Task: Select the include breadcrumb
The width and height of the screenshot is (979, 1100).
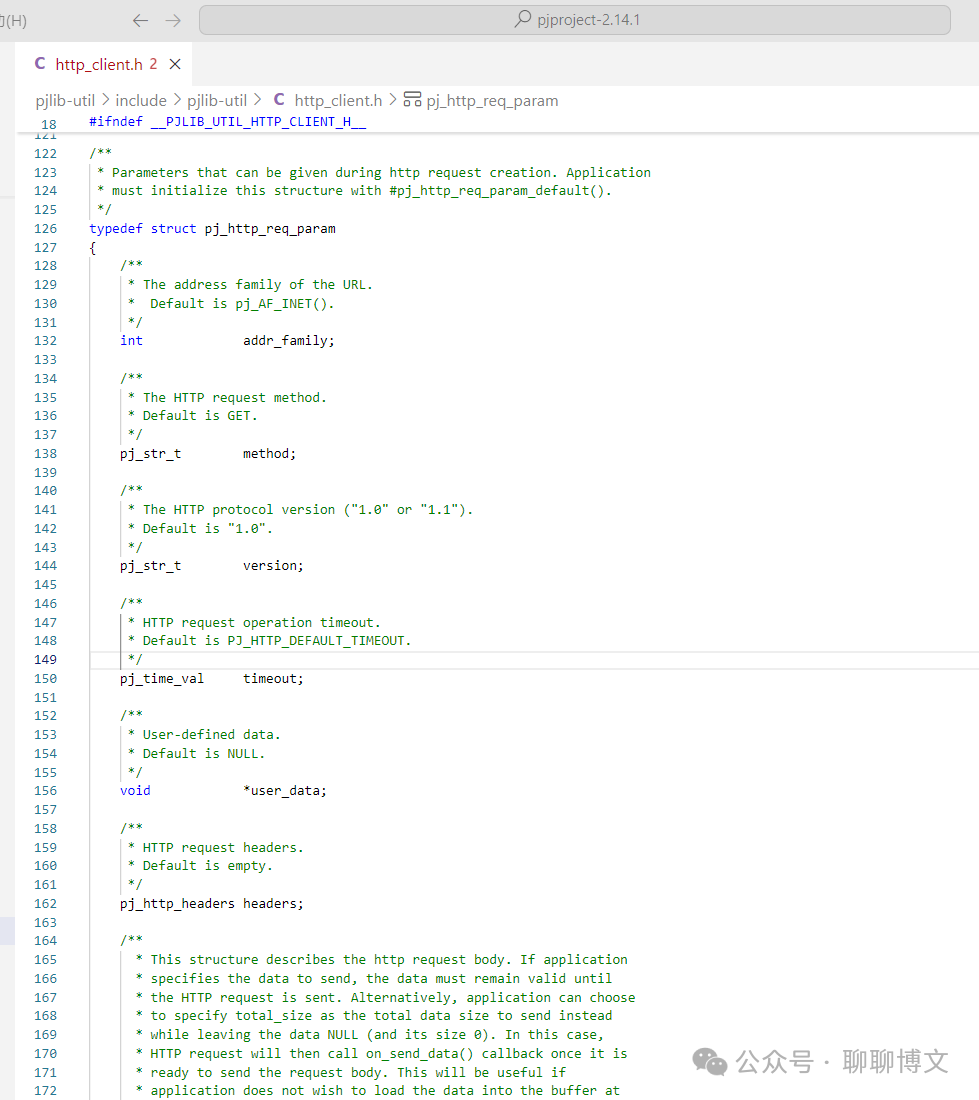Action: tap(141, 100)
